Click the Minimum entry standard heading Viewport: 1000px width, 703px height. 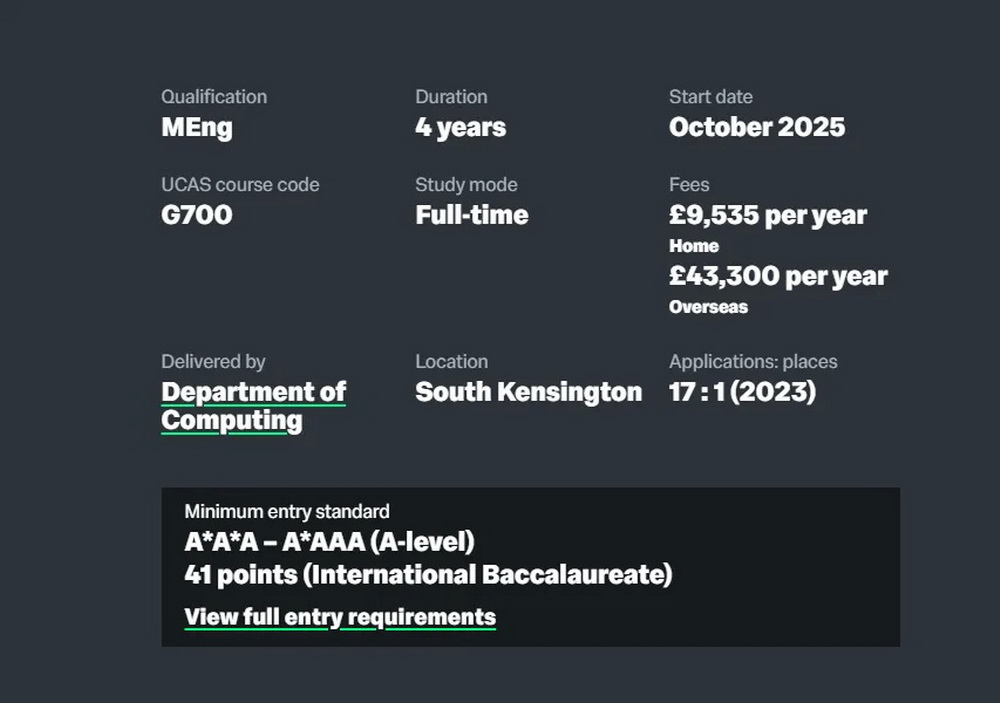click(x=287, y=512)
